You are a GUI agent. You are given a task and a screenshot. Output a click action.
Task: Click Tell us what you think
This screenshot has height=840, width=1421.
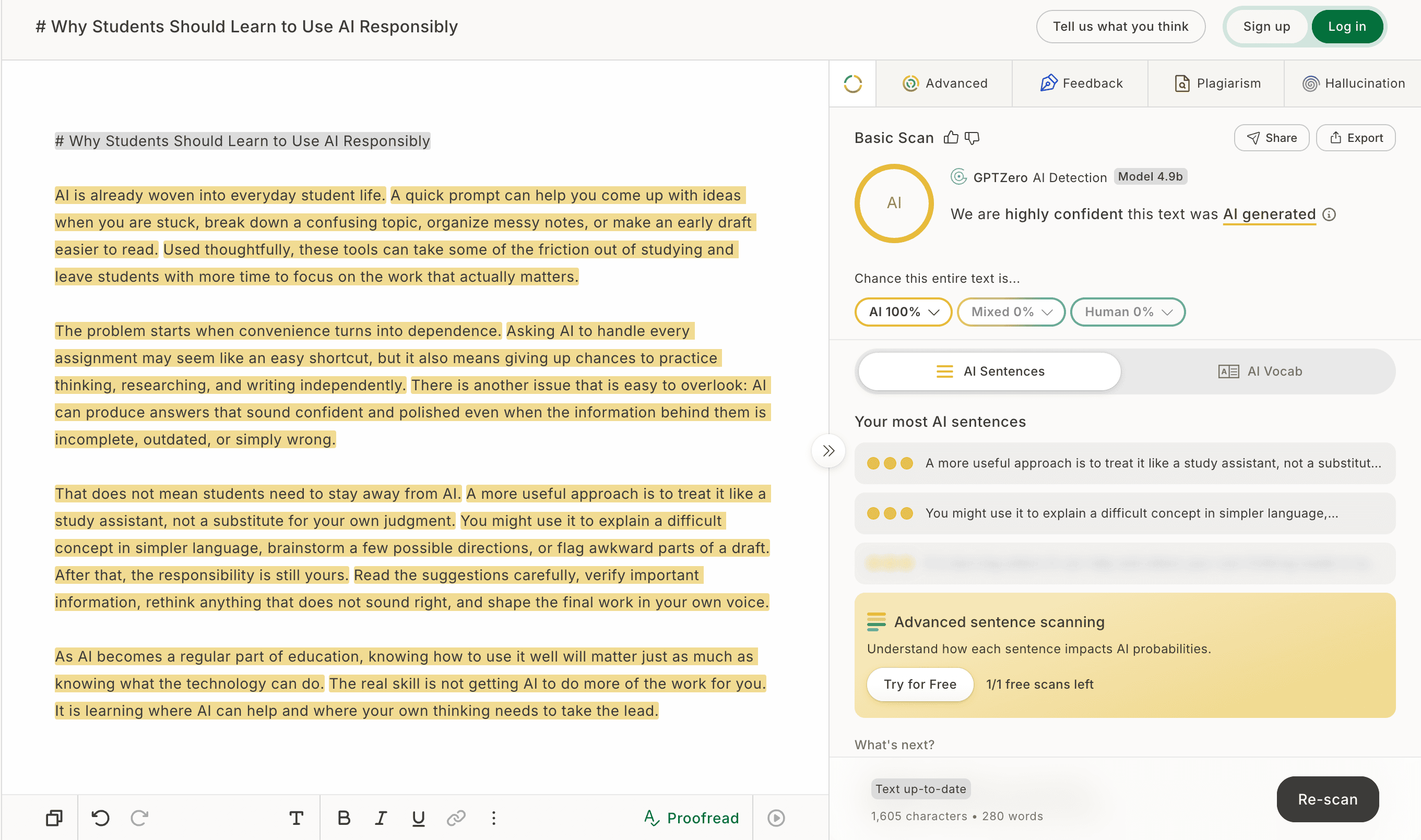click(x=1120, y=26)
